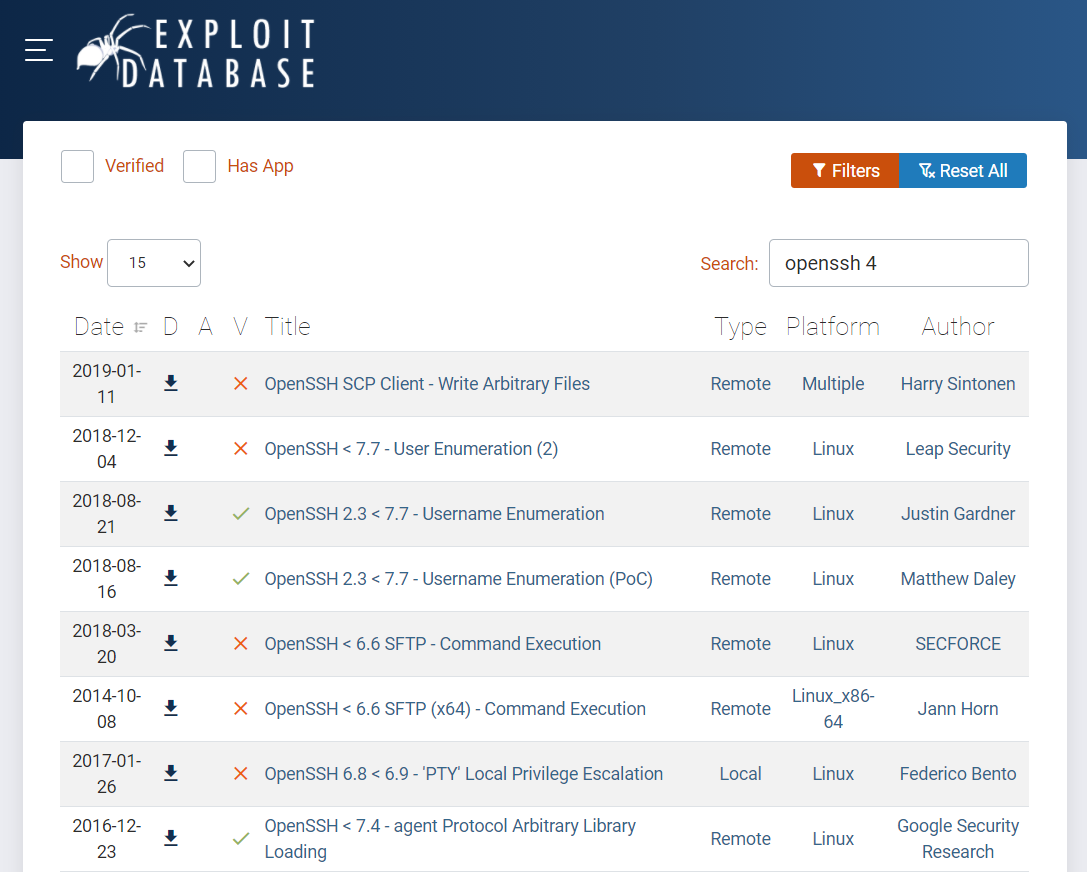
Task: Click unverified X icon in Federico Bento row
Action: click(x=241, y=774)
